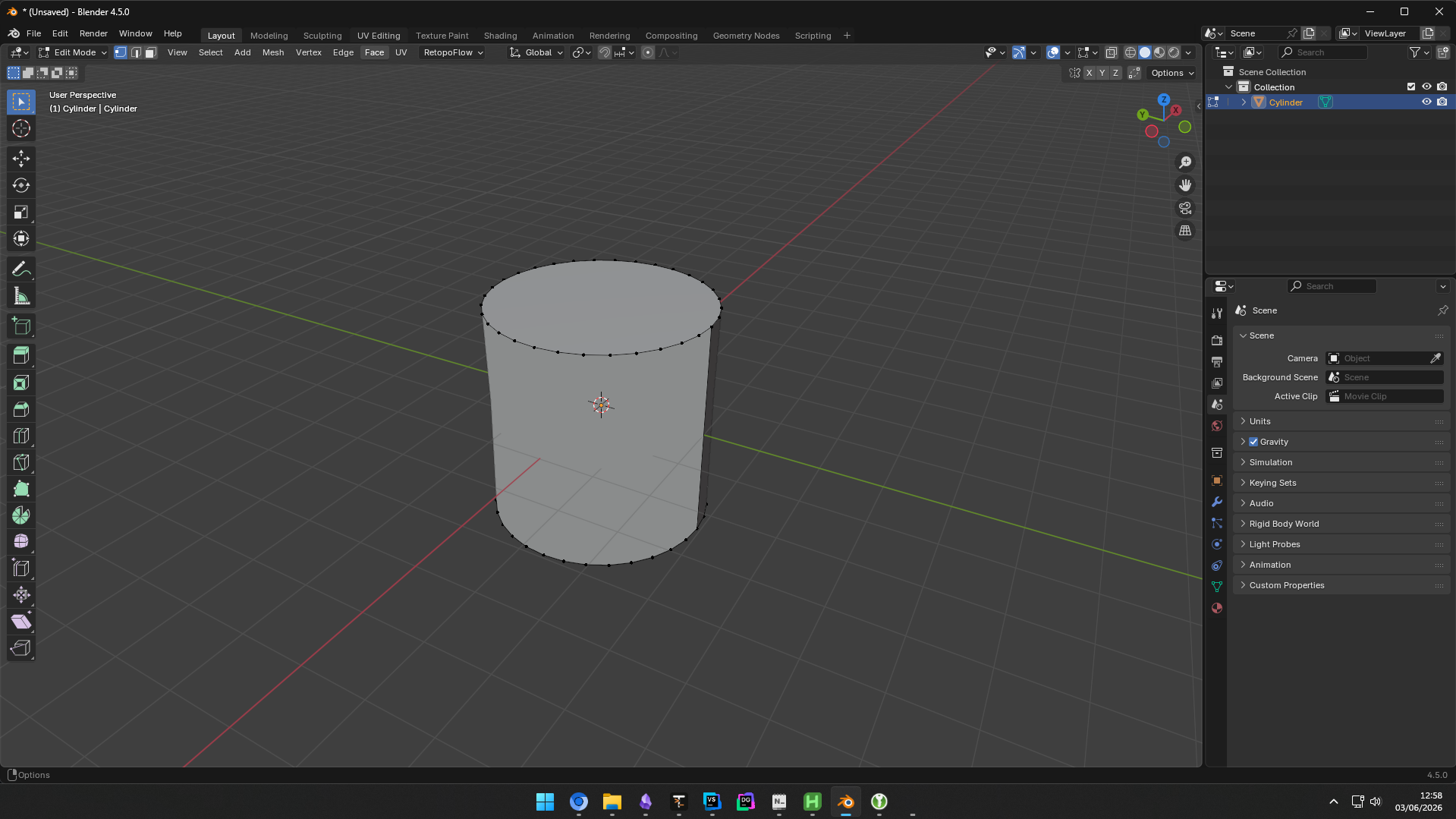Enable vertex select mode
The height and width of the screenshot is (819, 1456).
121,52
